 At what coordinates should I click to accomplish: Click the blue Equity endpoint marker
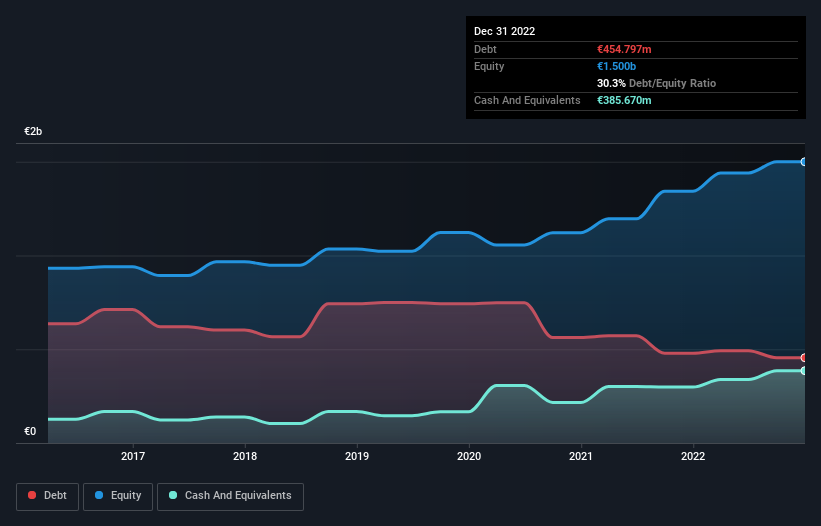click(804, 162)
